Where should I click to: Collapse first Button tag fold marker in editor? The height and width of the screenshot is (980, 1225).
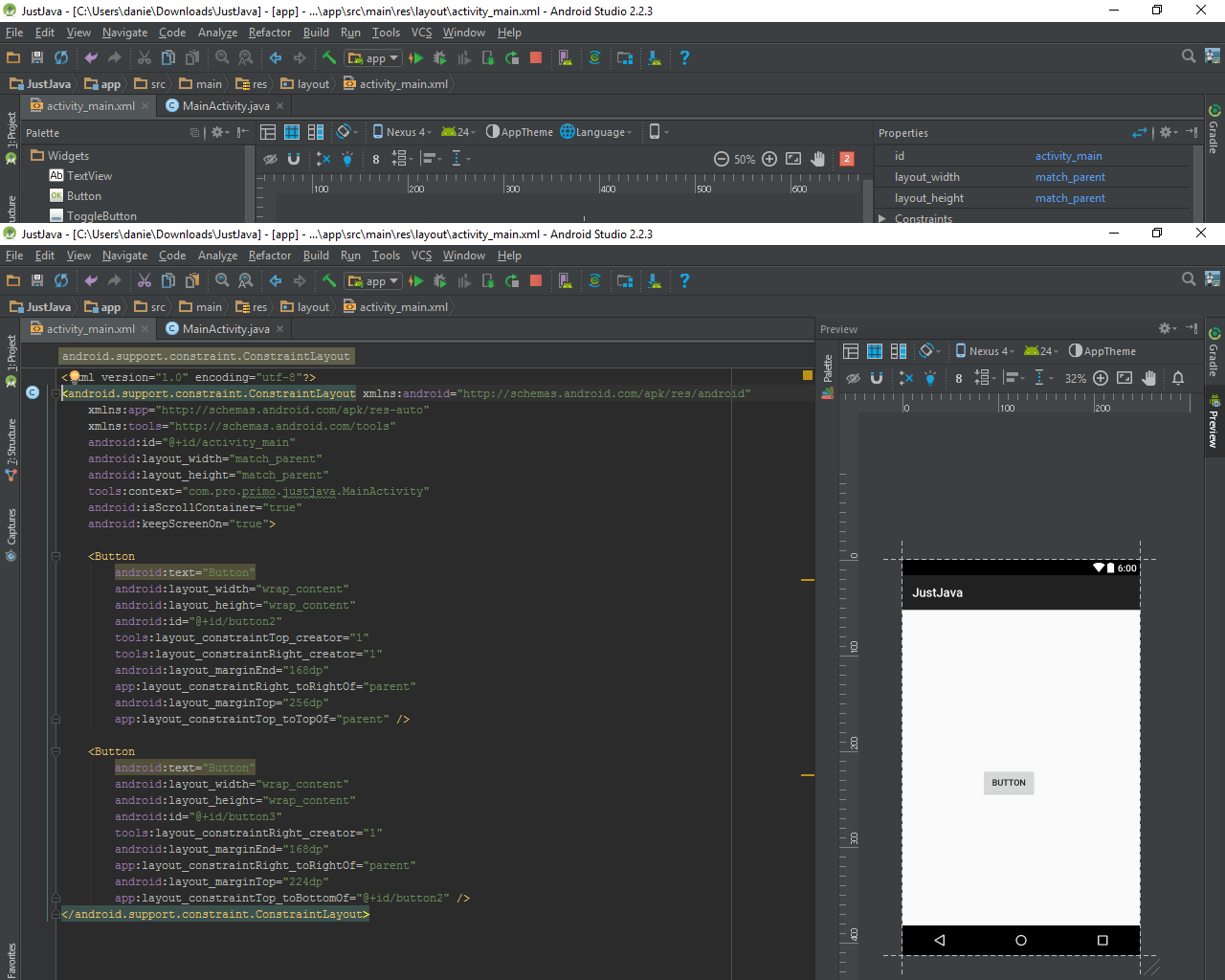pos(56,556)
